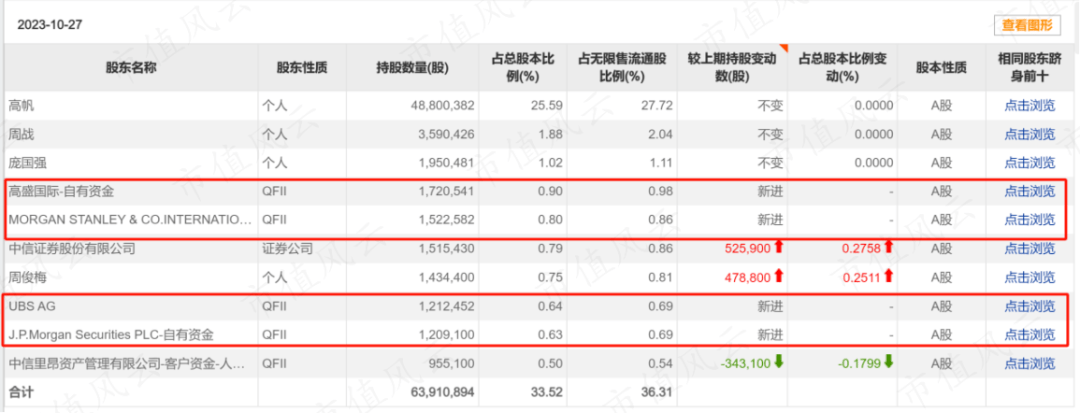1080x413 pixels.
Task: Click total percentage 33.52
Action: coord(548,392)
